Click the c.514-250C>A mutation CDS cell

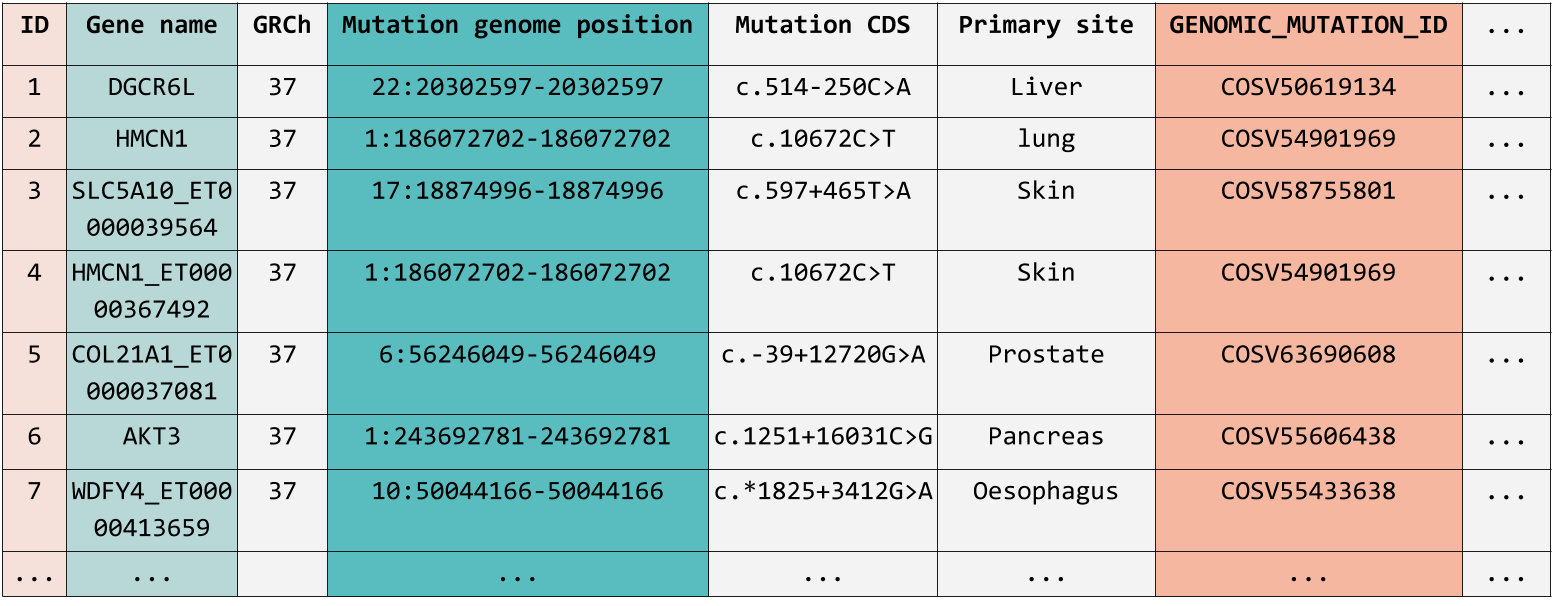[x=822, y=88]
